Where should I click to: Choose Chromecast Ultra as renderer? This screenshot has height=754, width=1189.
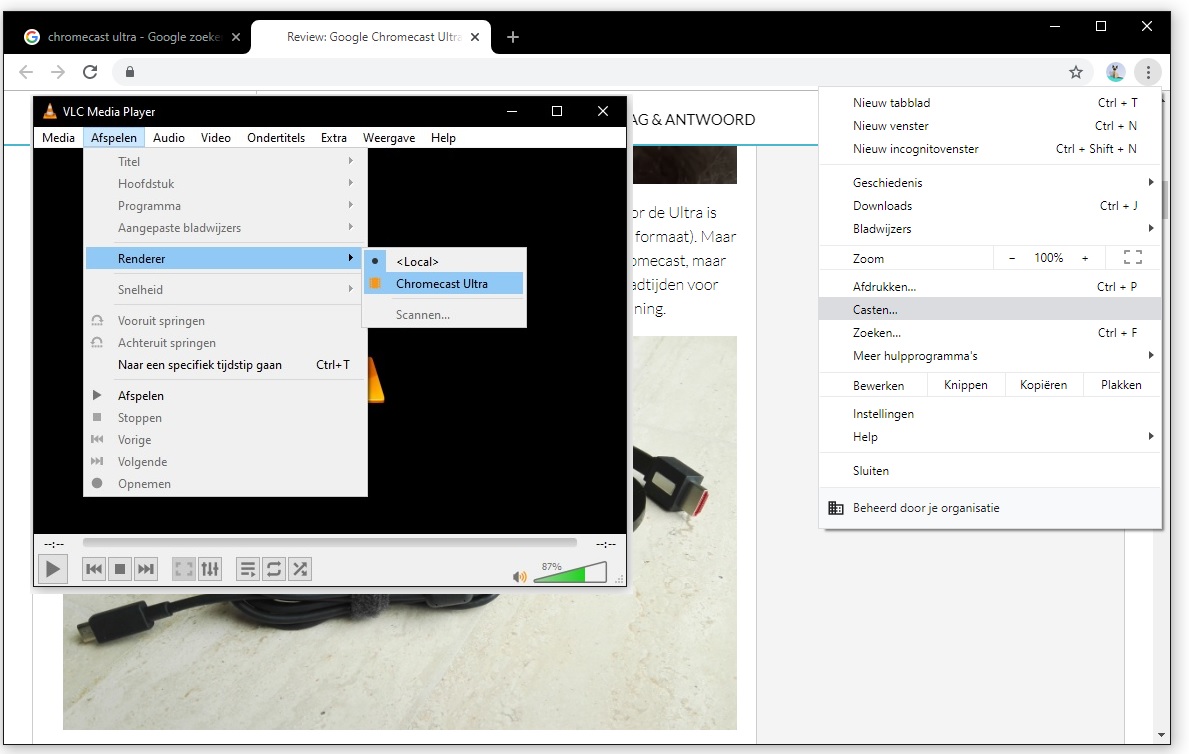(442, 284)
